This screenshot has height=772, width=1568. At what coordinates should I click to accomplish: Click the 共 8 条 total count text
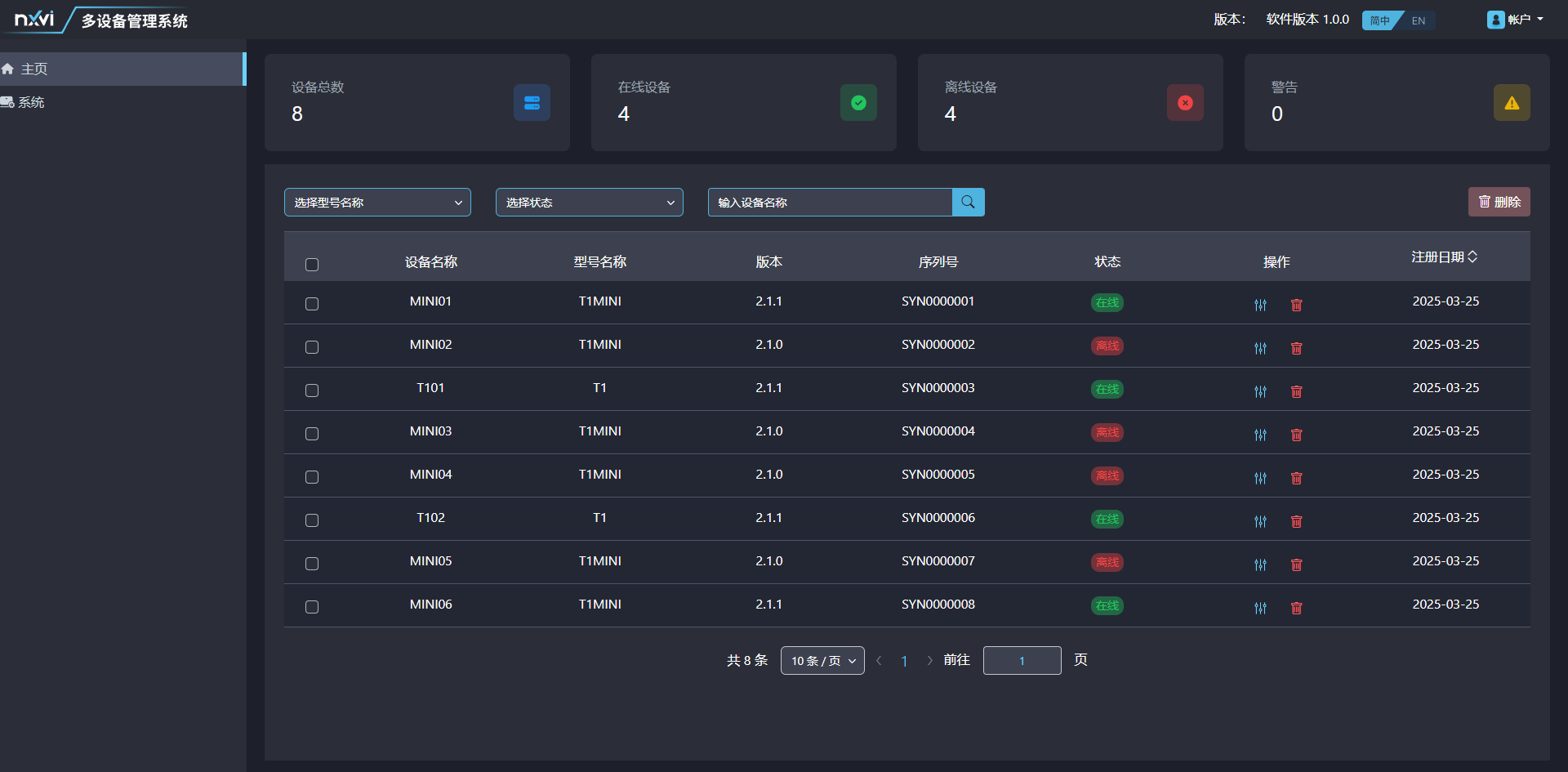pos(747,661)
